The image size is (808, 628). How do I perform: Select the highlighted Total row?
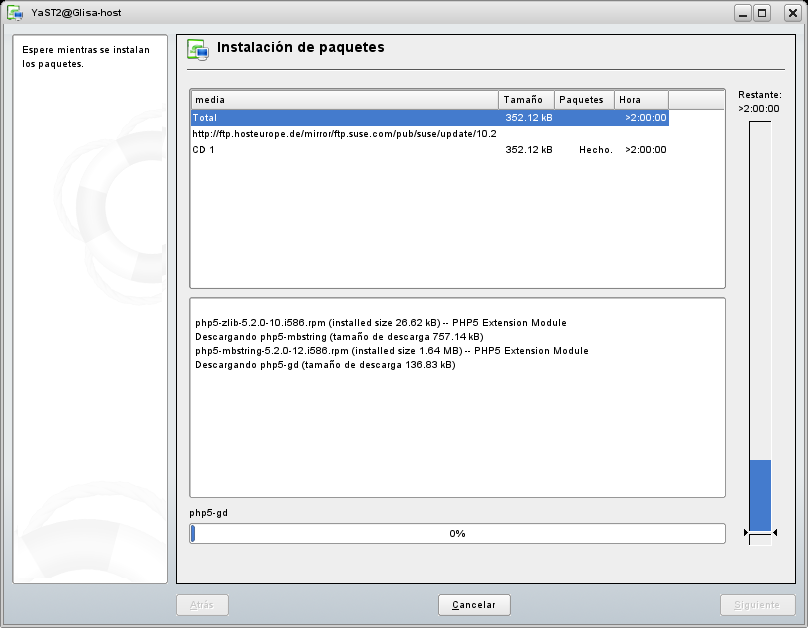[x=430, y=118]
